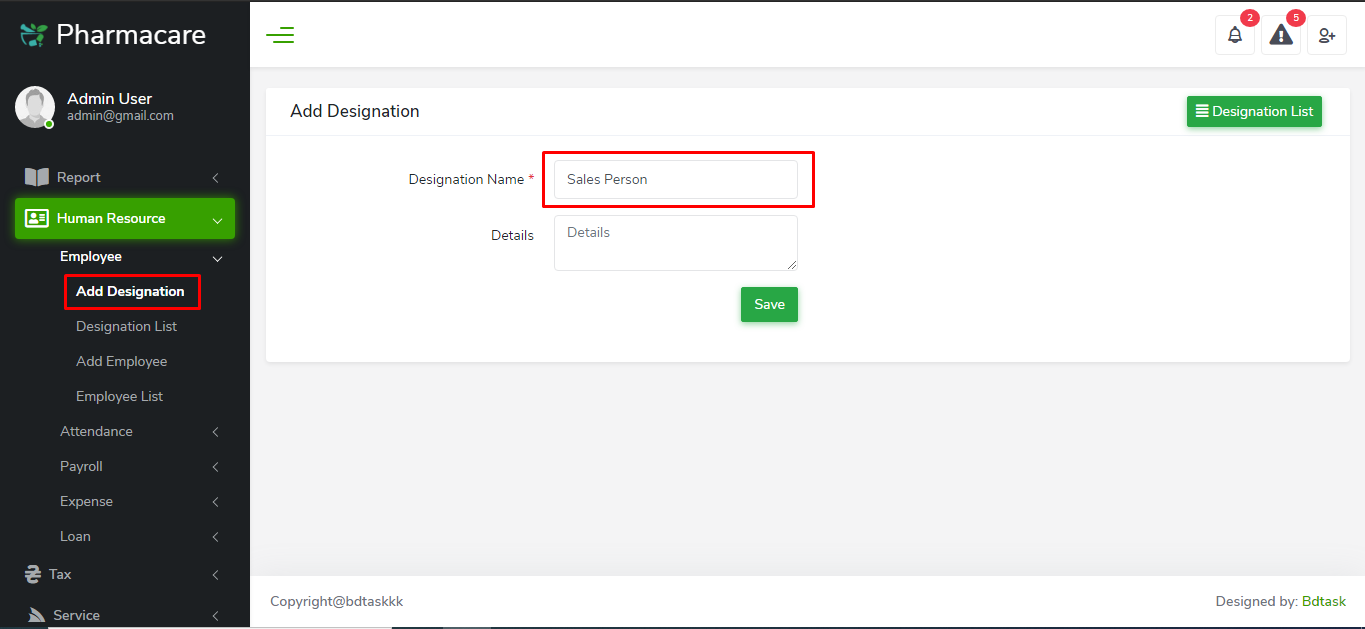Open the Bdtask link in the footer
This screenshot has width=1365, height=629.
coord(1323,601)
